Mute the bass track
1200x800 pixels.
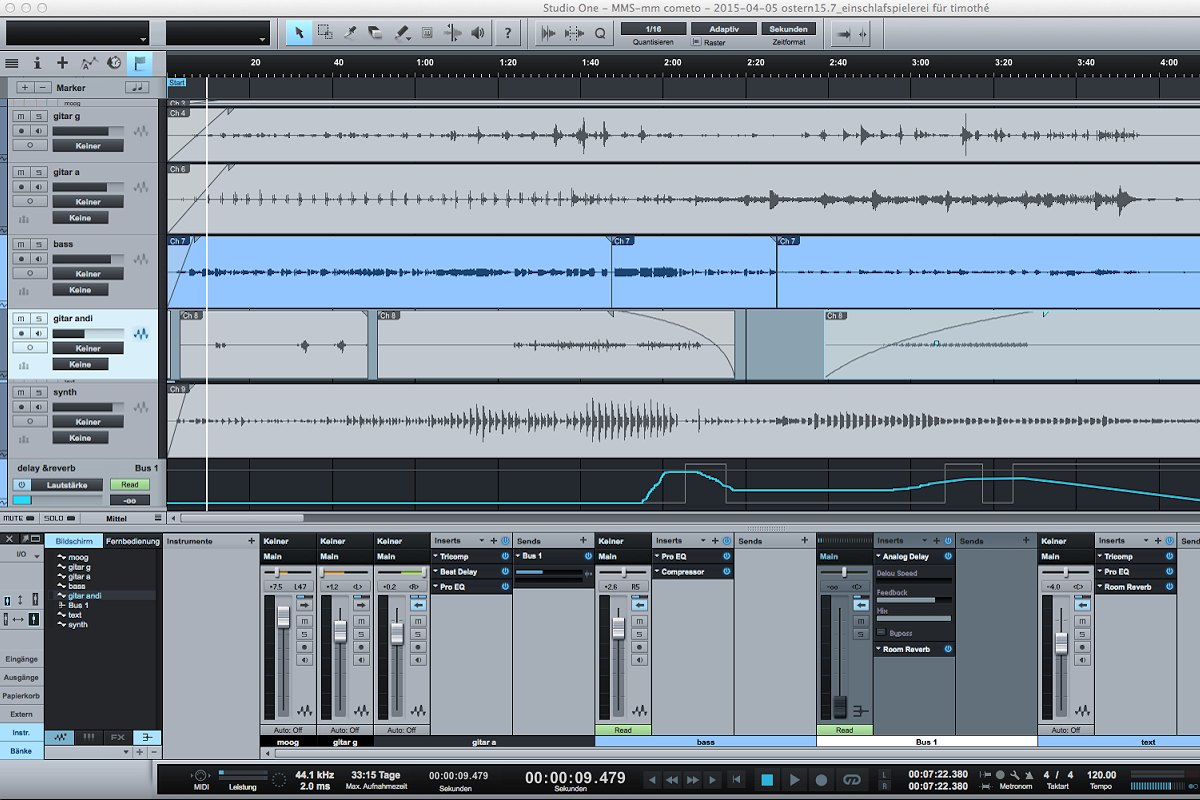pos(21,244)
